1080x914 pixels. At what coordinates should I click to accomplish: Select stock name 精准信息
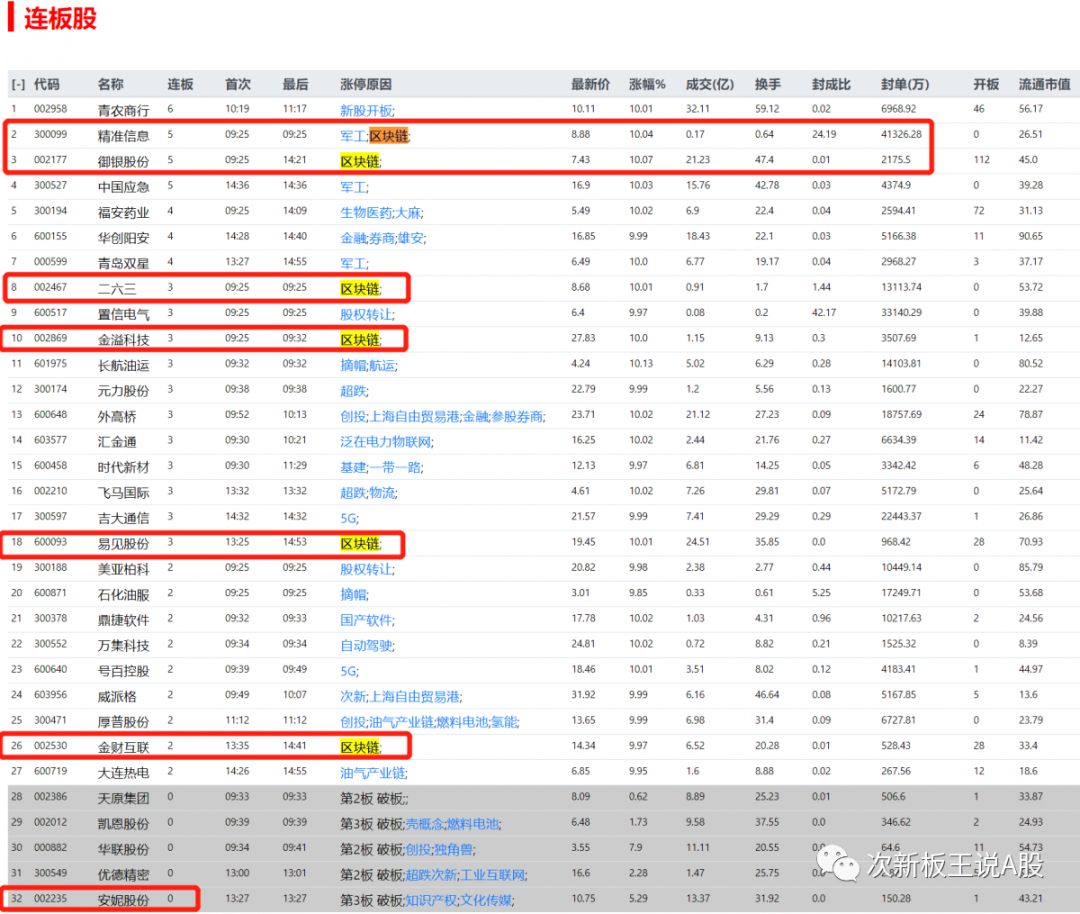point(123,136)
